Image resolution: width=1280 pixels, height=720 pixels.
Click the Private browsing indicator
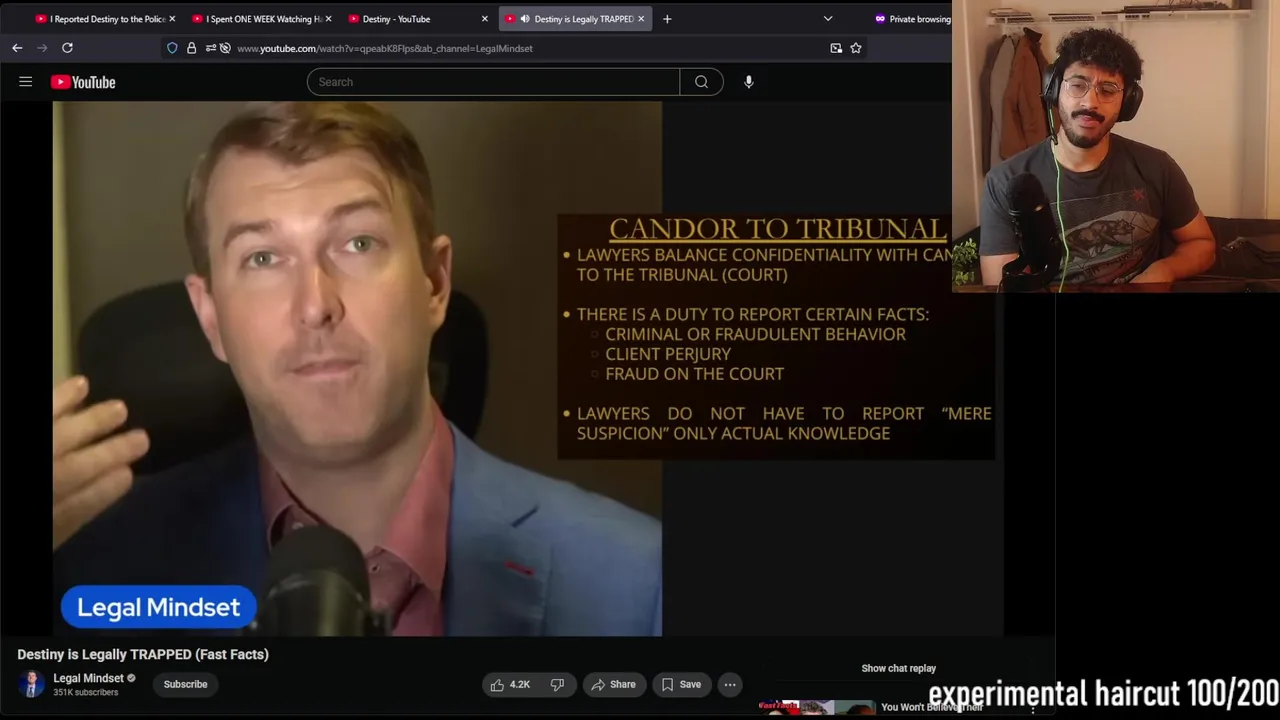[x=912, y=19]
